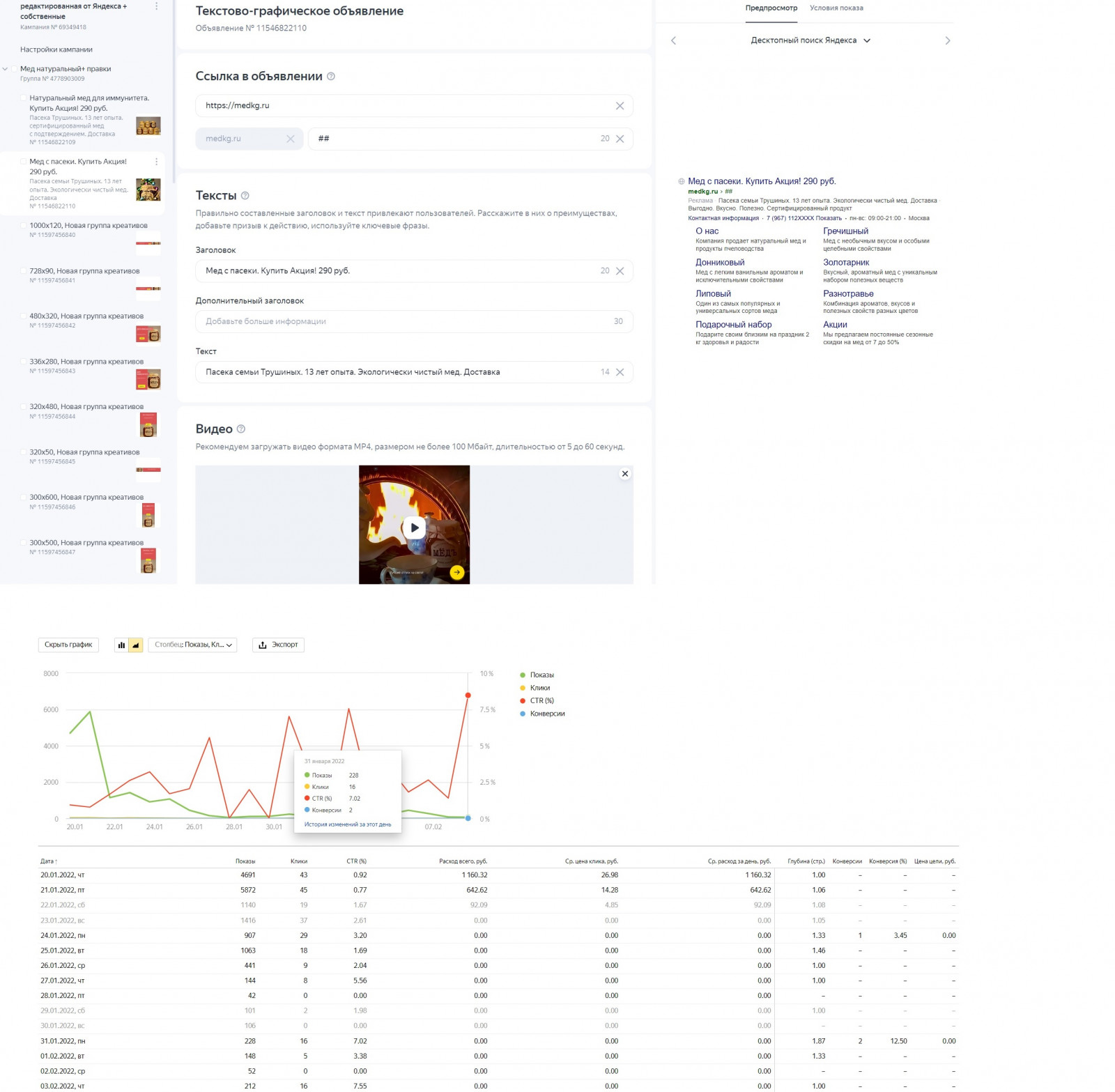Click yellow arrow button on video
Screen dimensions: 1115x1092
457,572
